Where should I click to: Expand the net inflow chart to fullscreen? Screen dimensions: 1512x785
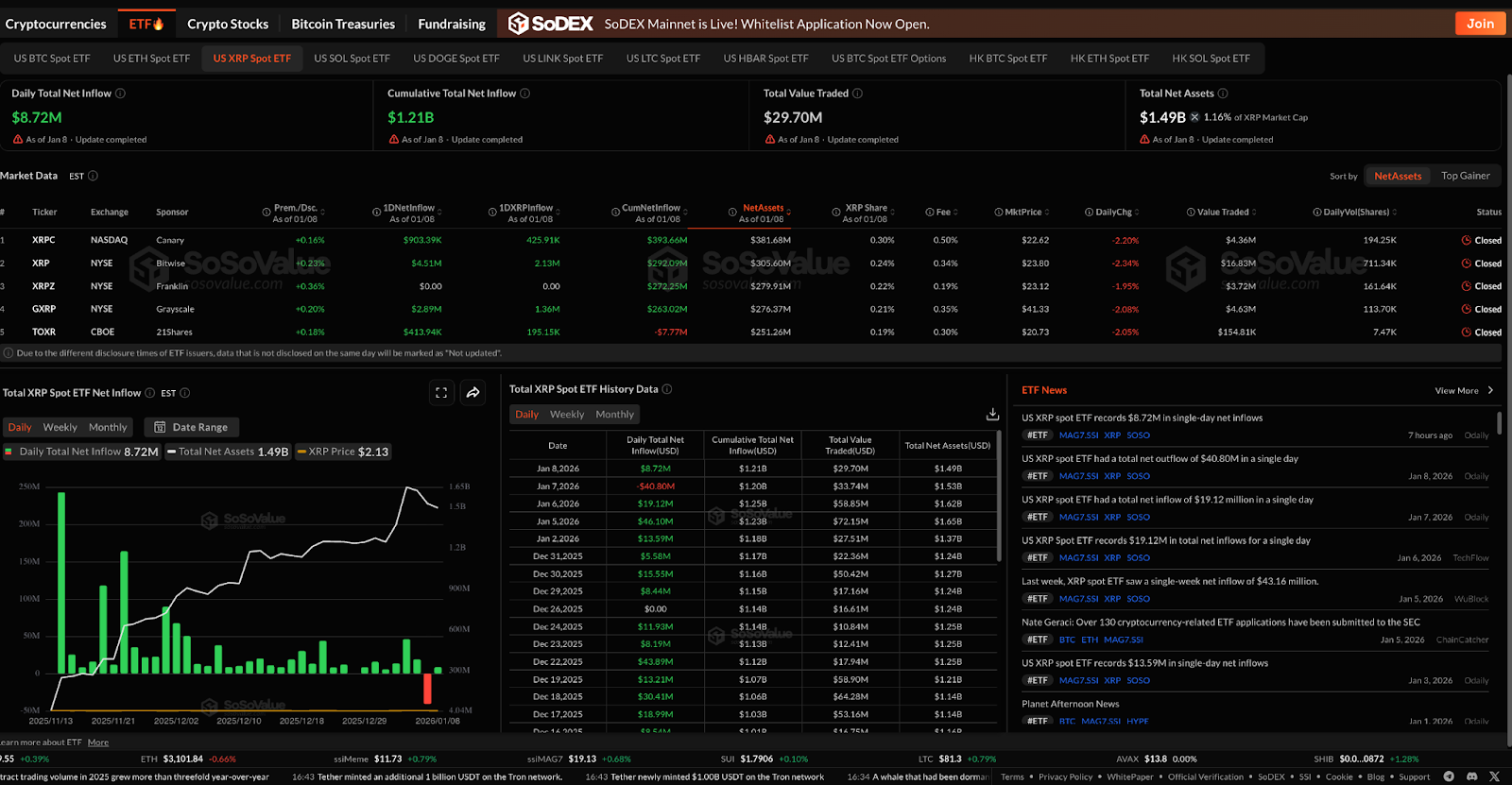441,393
